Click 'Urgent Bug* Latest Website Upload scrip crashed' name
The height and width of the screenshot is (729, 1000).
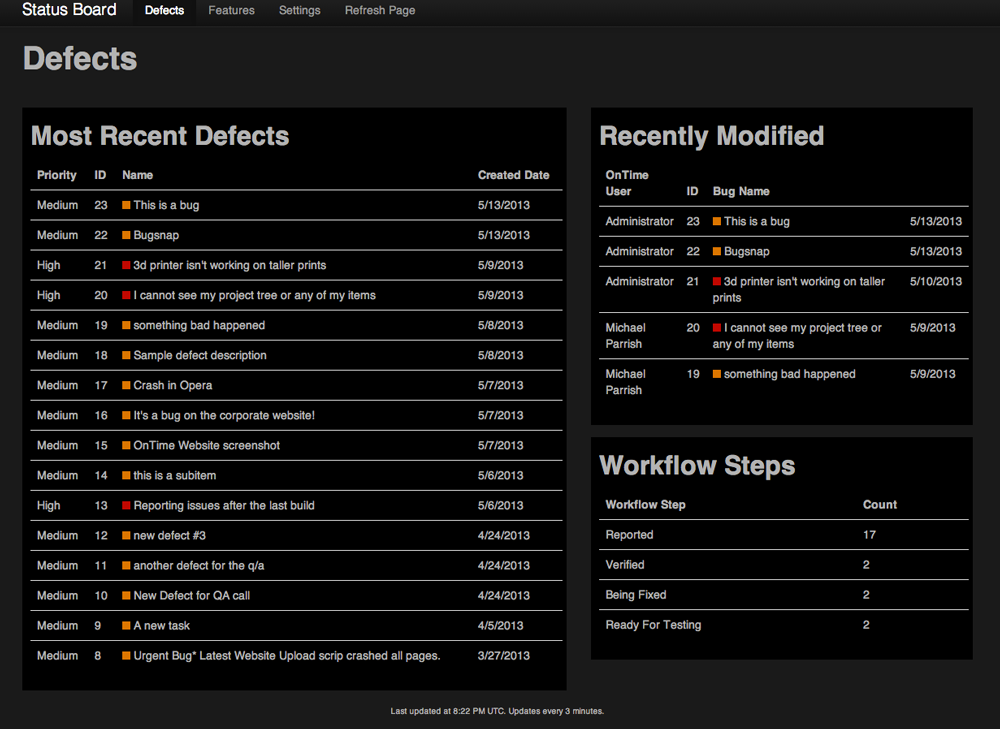coord(287,656)
